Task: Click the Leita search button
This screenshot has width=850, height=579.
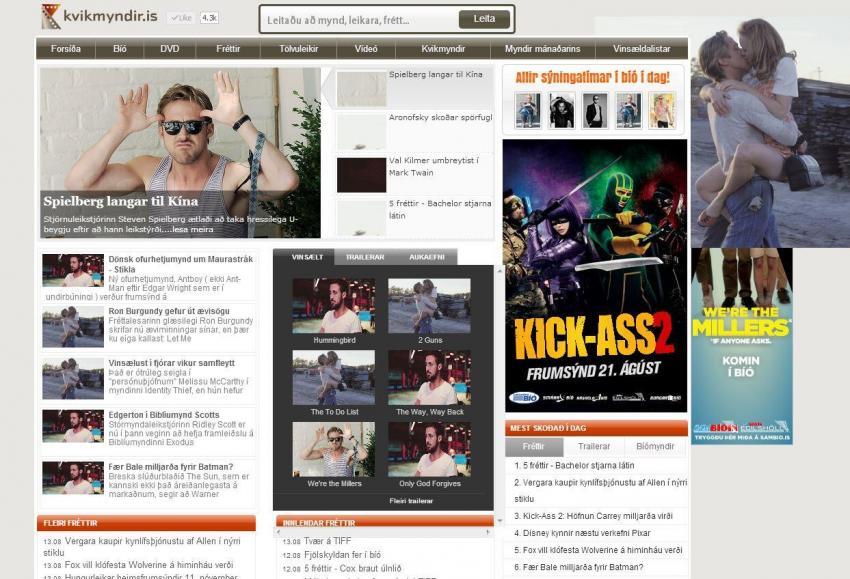Action: pos(484,19)
